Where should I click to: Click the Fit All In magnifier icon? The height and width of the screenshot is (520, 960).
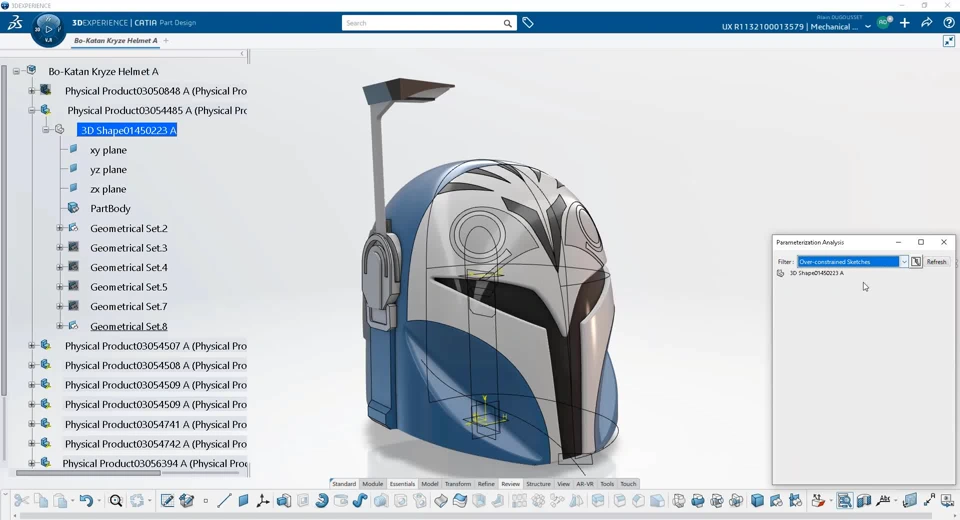point(116,501)
